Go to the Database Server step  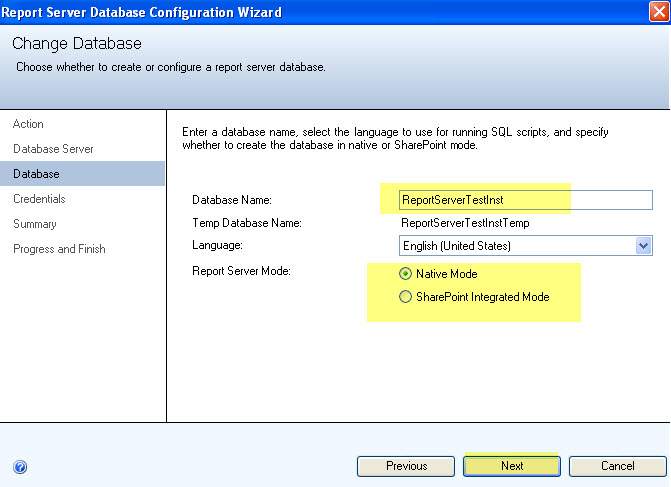coord(53,149)
